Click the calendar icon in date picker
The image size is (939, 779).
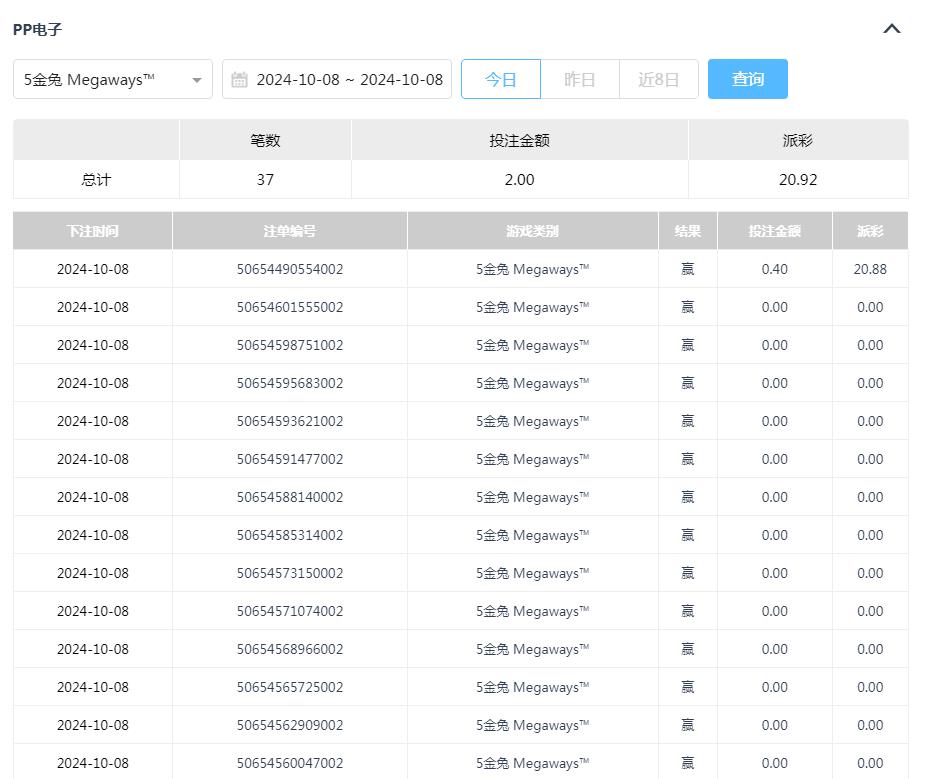(x=240, y=79)
